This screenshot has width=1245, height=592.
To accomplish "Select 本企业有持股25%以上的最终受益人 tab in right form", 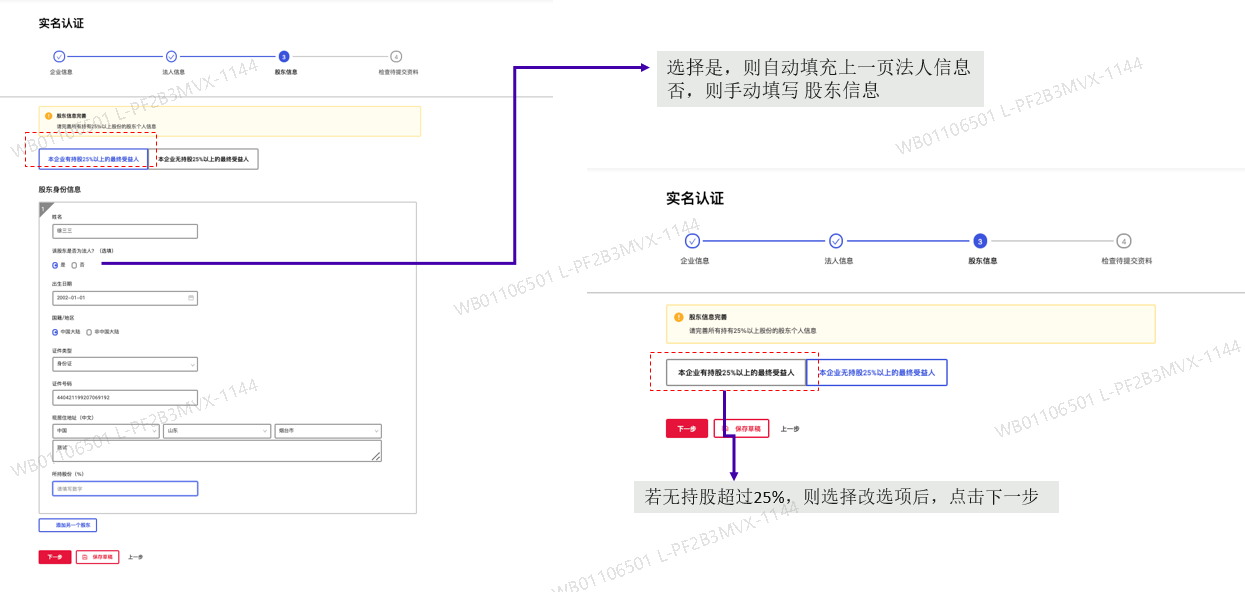I will click(x=736, y=372).
